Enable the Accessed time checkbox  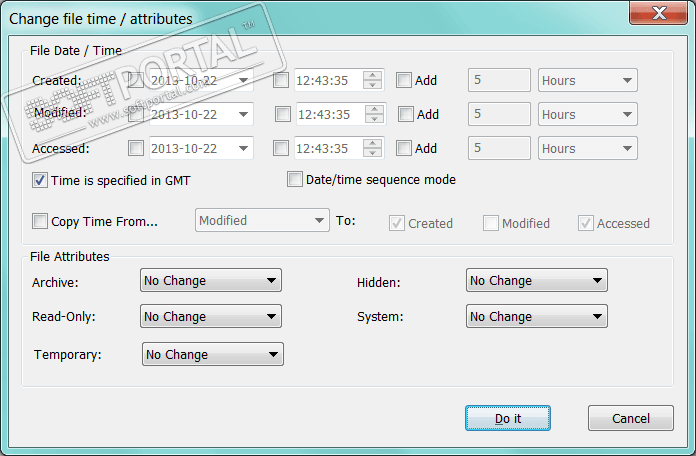(x=281, y=148)
